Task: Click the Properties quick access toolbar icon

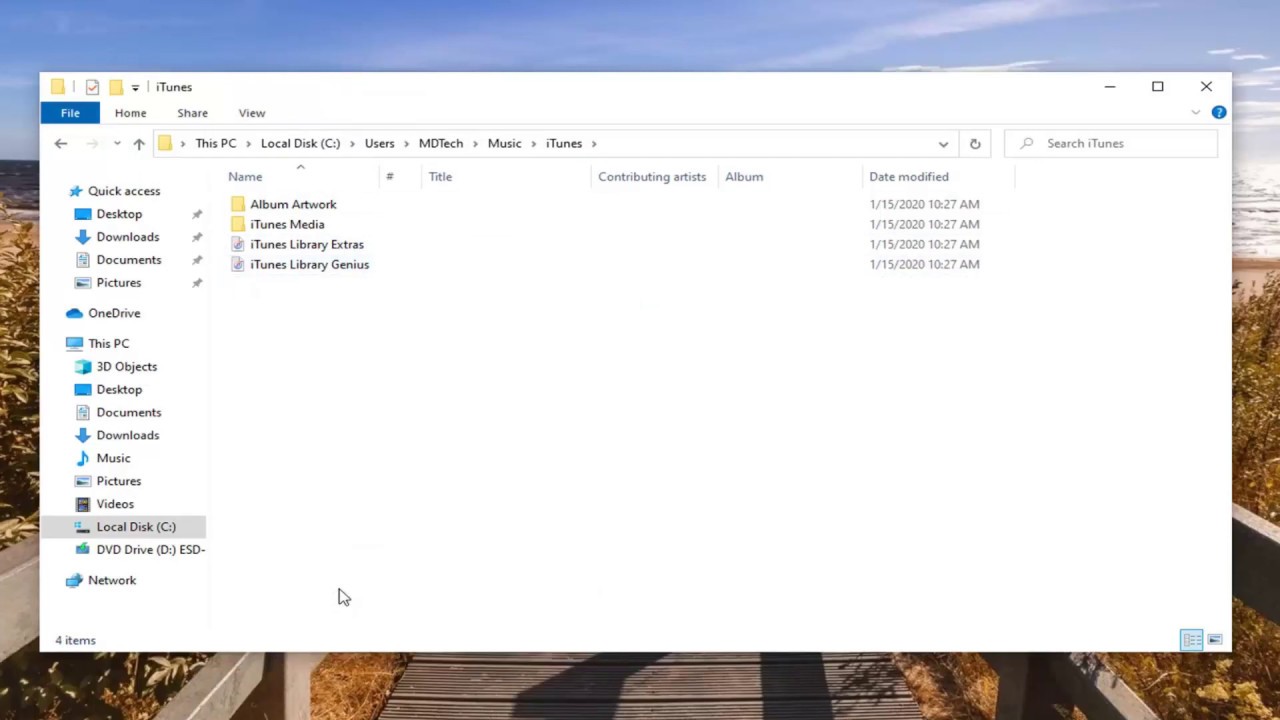Action: pos(92,87)
